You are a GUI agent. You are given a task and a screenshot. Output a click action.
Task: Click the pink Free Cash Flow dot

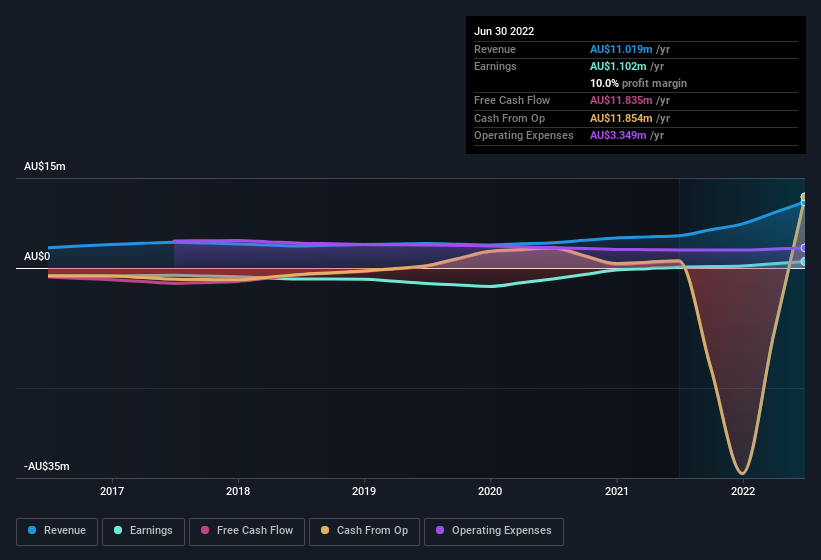(205, 530)
